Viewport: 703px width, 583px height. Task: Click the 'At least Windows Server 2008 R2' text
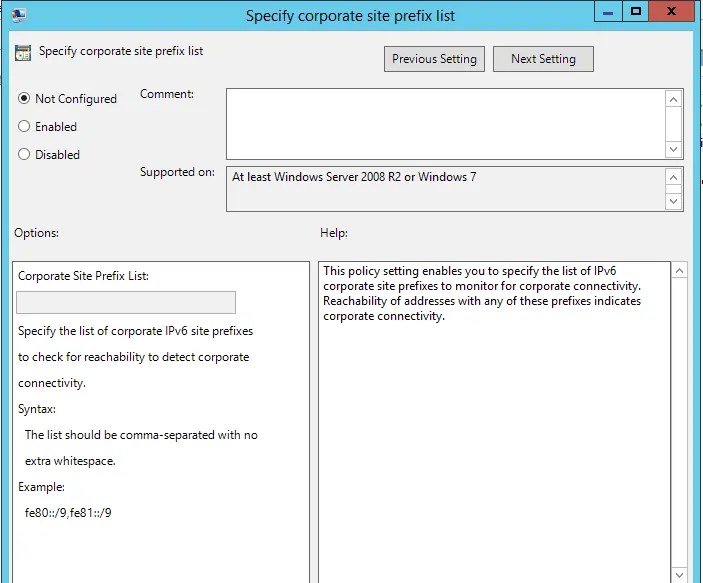(354, 177)
